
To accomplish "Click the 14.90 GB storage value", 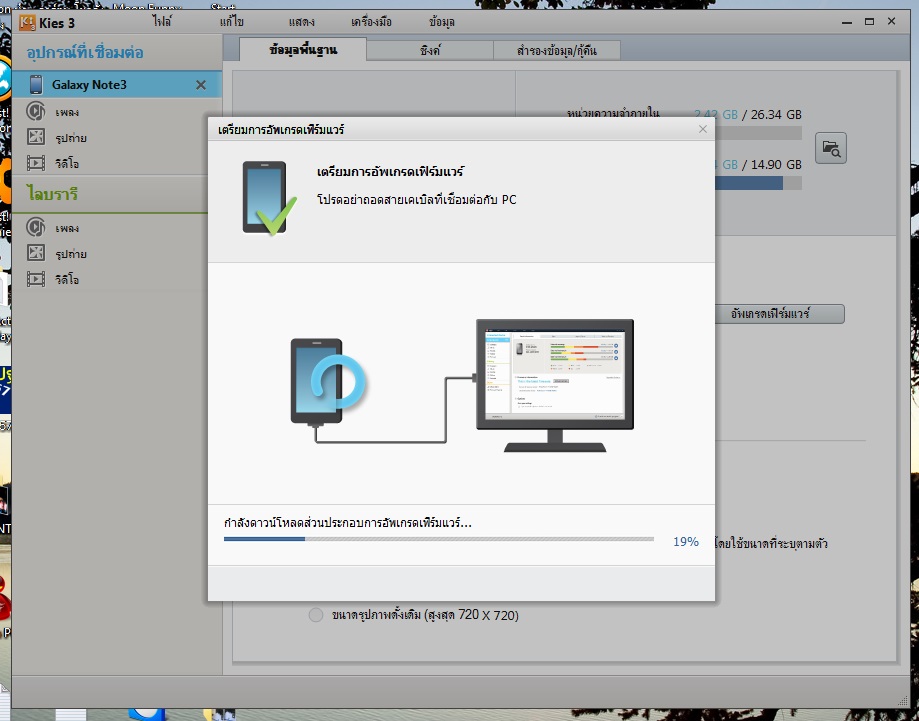I will 776,165.
